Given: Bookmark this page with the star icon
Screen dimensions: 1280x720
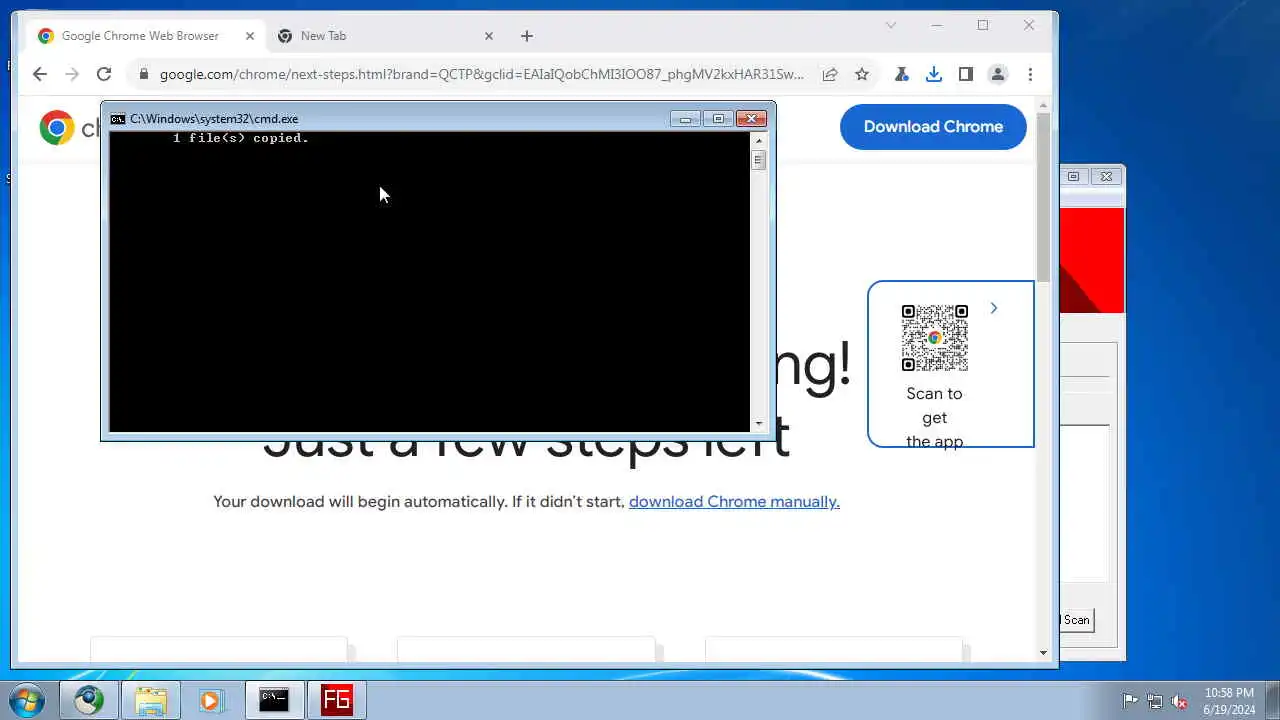Looking at the screenshot, I should [x=861, y=74].
